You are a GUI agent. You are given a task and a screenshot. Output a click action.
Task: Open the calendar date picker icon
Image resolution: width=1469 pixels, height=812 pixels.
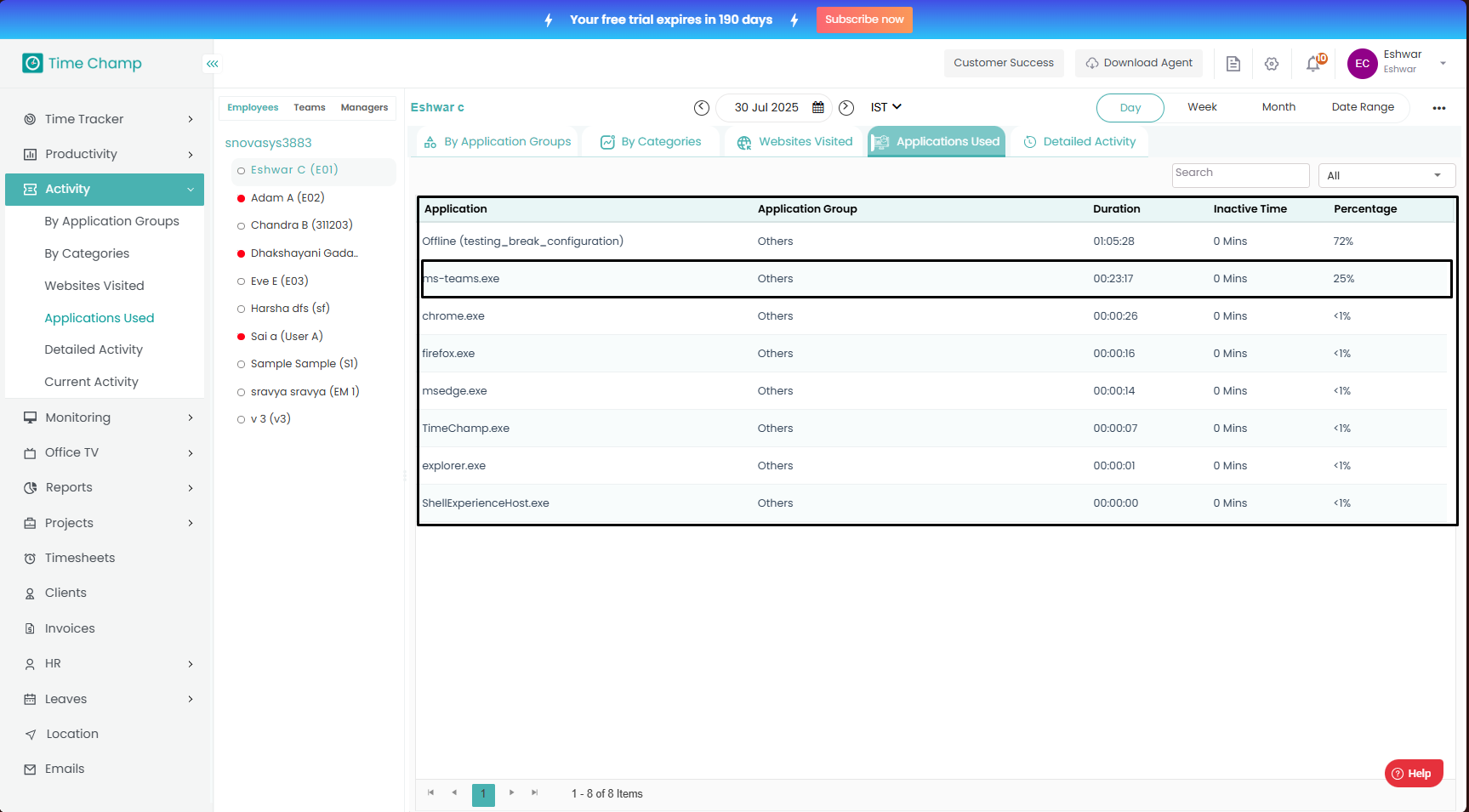pyautogui.click(x=818, y=108)
